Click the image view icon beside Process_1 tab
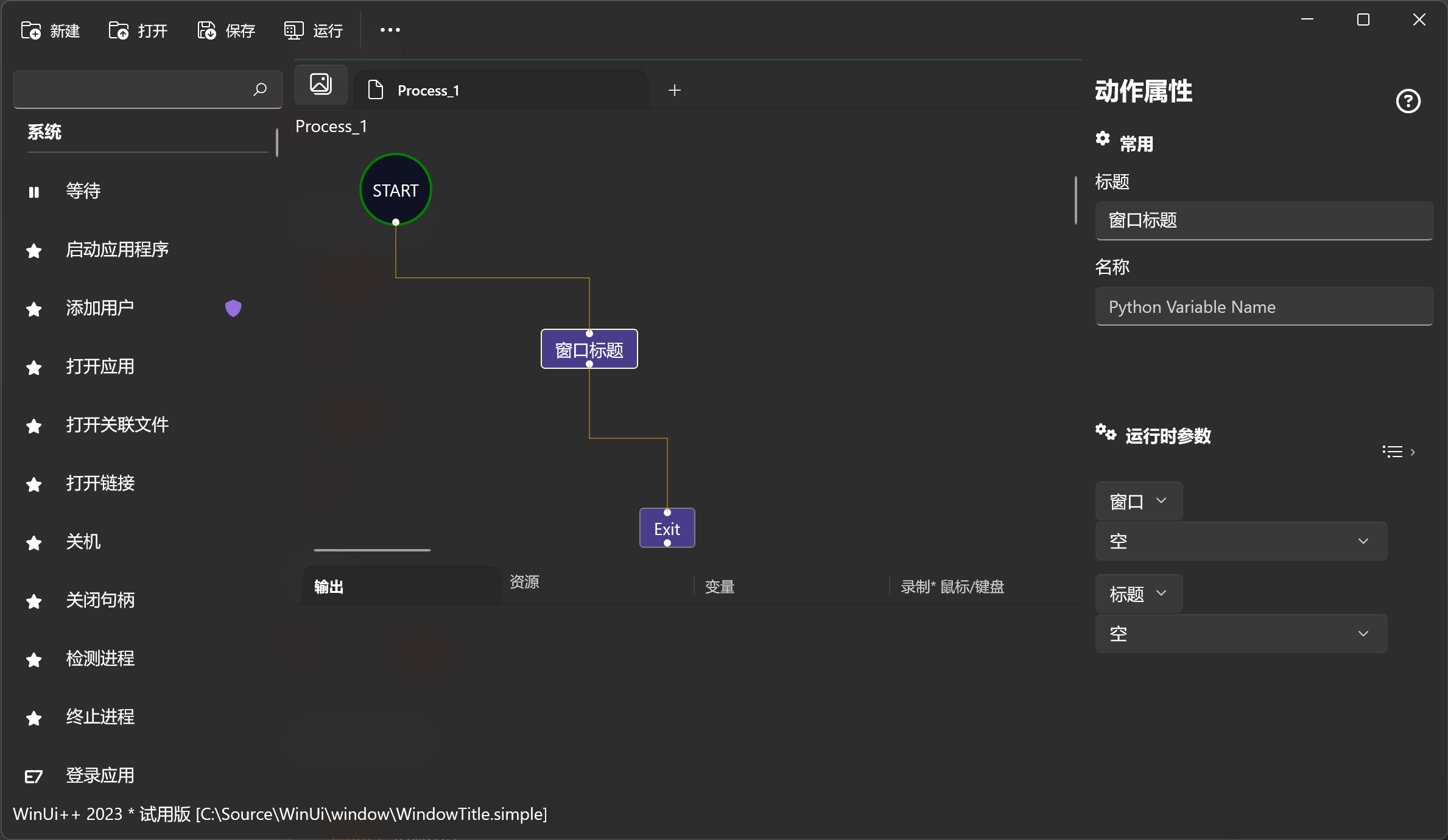Screen dimensions: 1448x840 321,84
